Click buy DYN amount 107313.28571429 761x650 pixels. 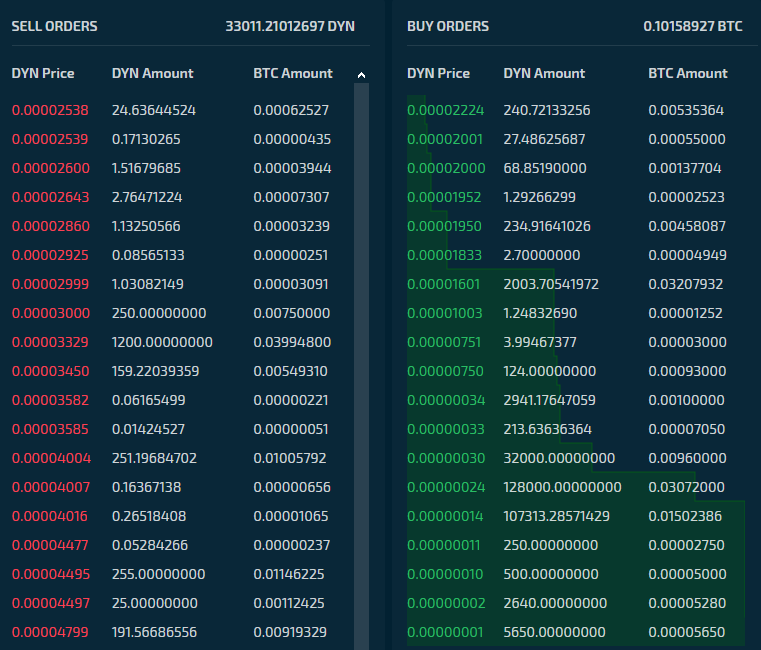point(557,516)
